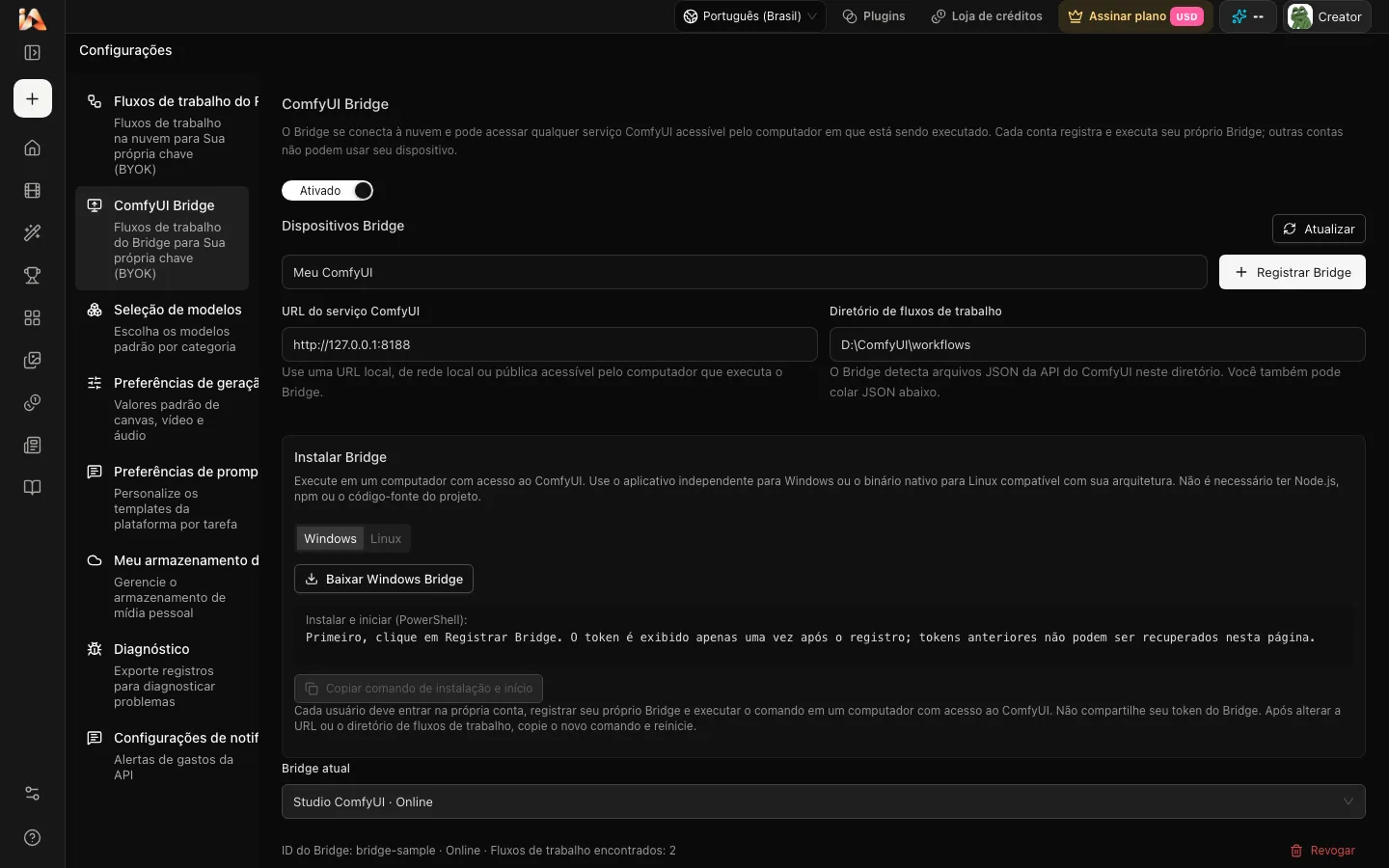The width and height of the screenshot is (1389, 868).
Task: Click the globe icon beside Português (Brasil)
Action: (691, 16)
